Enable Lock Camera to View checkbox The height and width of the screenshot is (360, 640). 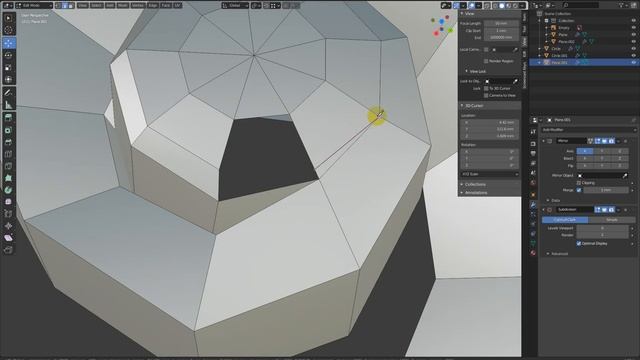click(486, 95)
